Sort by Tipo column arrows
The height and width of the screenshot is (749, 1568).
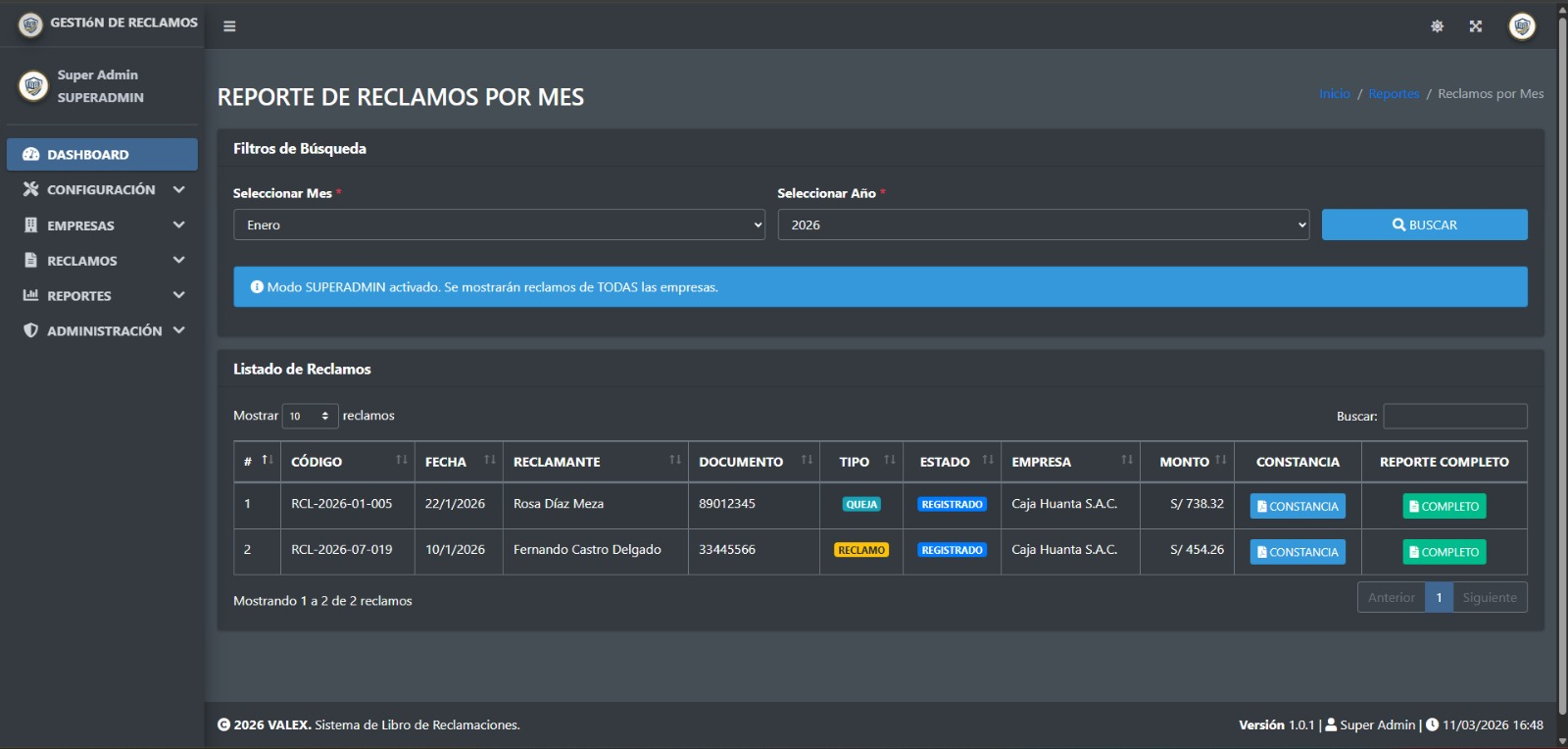point(890,460)
